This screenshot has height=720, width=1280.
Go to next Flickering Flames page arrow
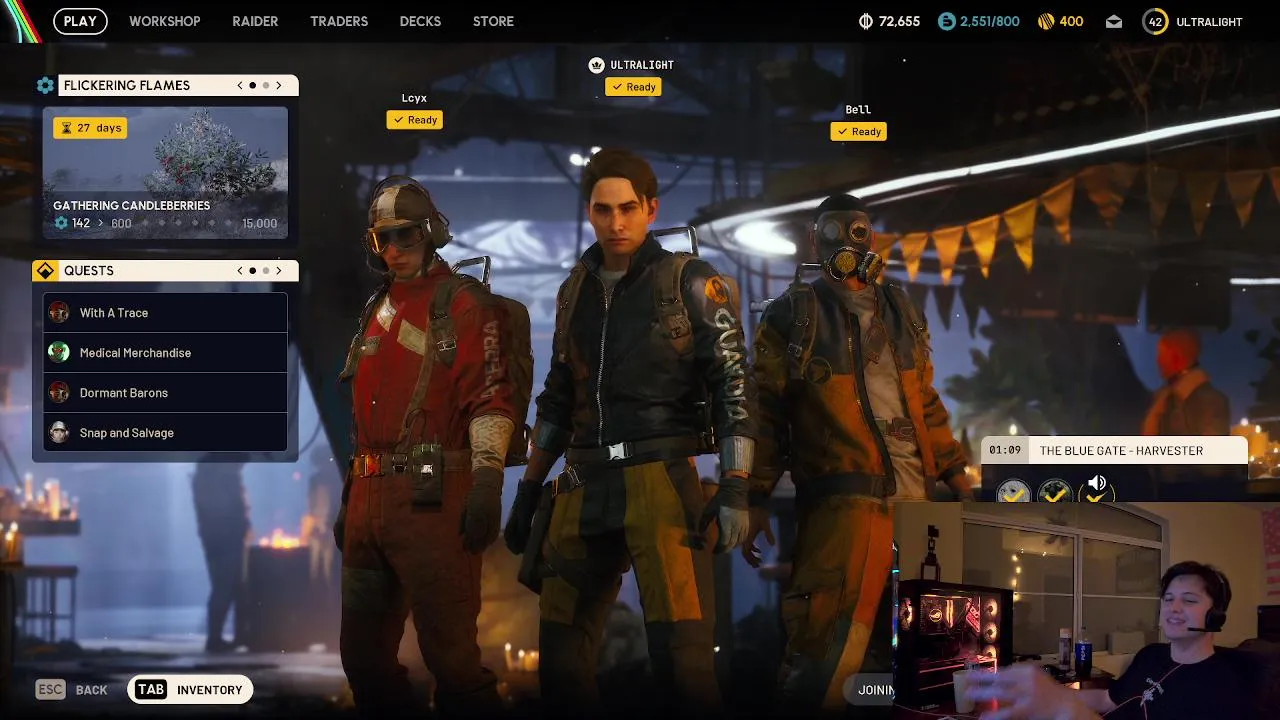(x=279, y=85)
